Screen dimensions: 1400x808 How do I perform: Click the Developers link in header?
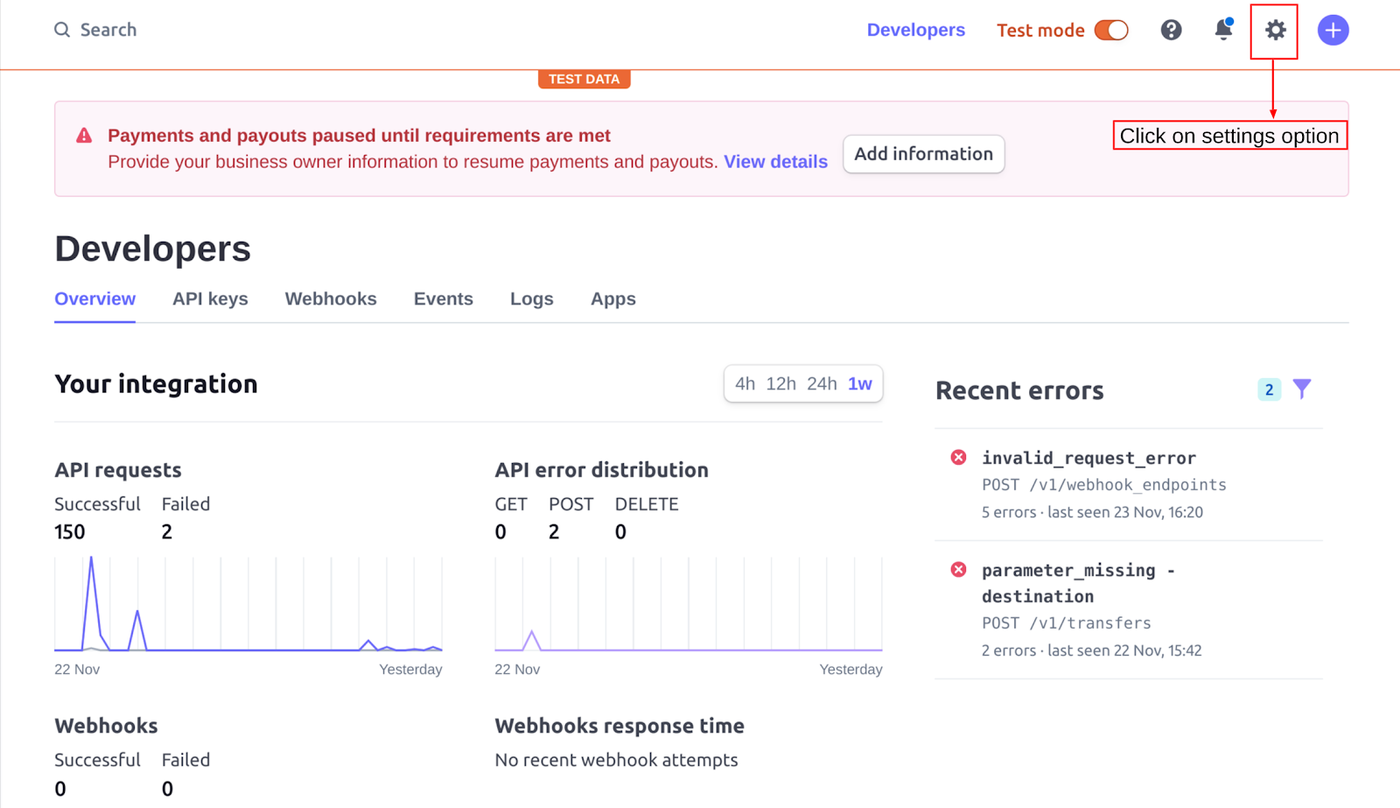click(916, 30)
